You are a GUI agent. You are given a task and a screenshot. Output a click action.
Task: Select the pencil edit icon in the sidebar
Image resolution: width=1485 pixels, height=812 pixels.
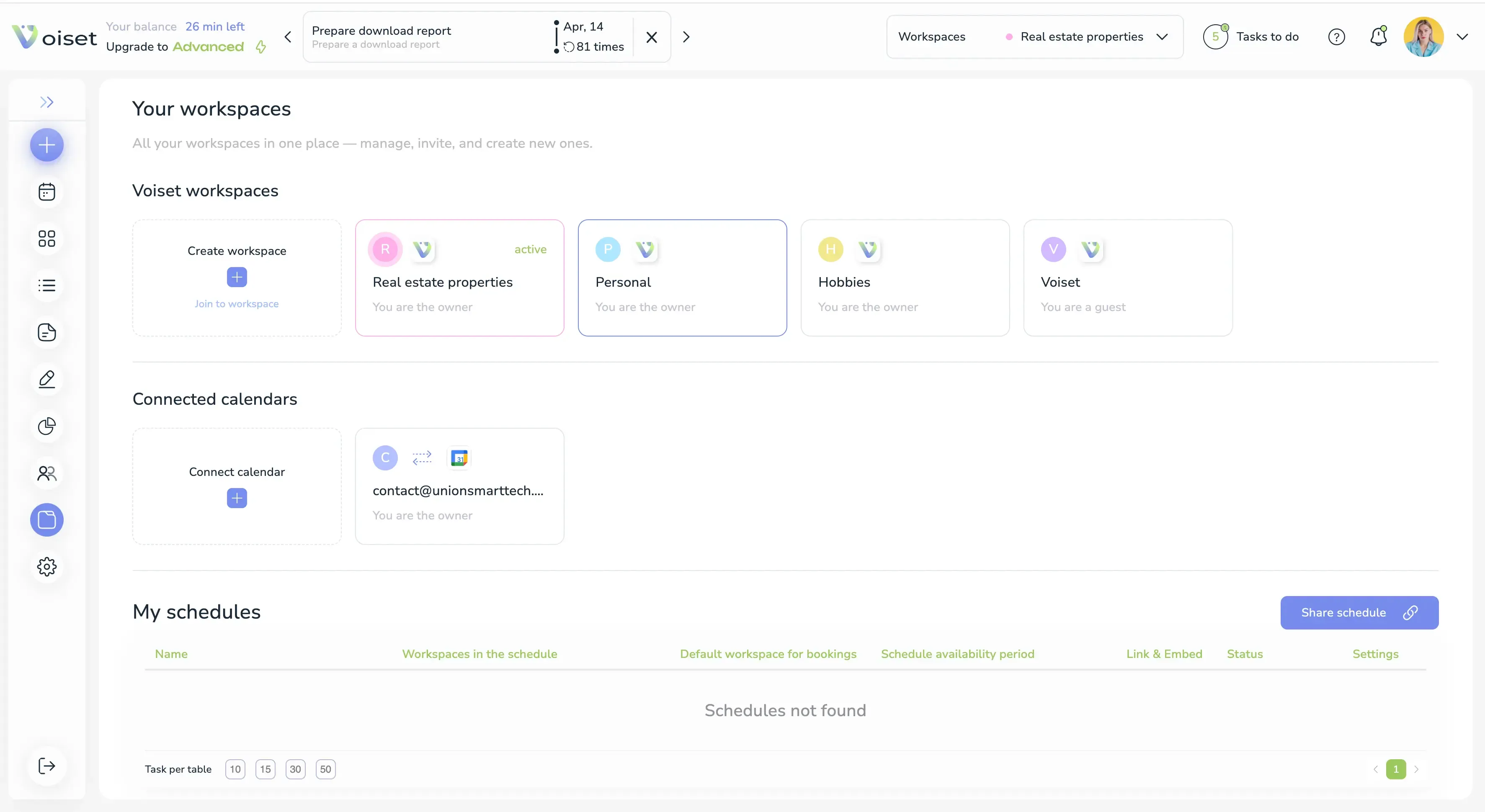(x=46, y=379)
